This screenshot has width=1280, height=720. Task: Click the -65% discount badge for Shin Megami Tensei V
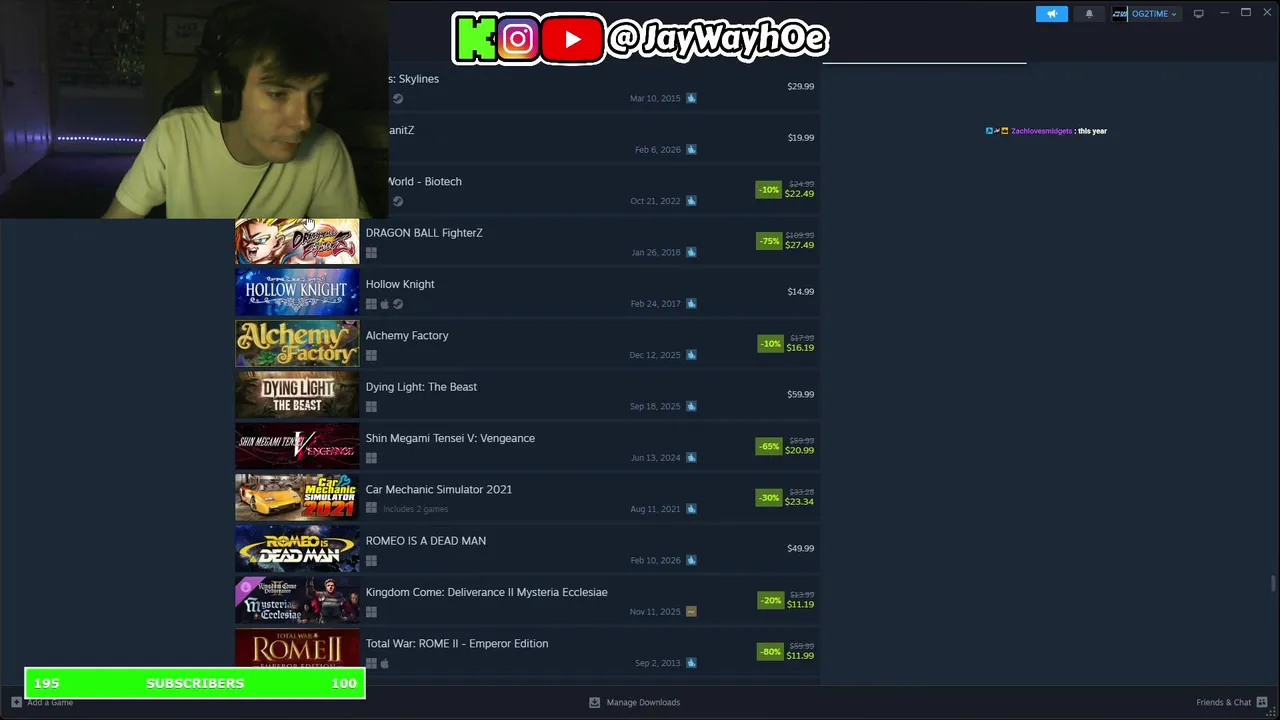pyautogui.click(x=769, y=446)
